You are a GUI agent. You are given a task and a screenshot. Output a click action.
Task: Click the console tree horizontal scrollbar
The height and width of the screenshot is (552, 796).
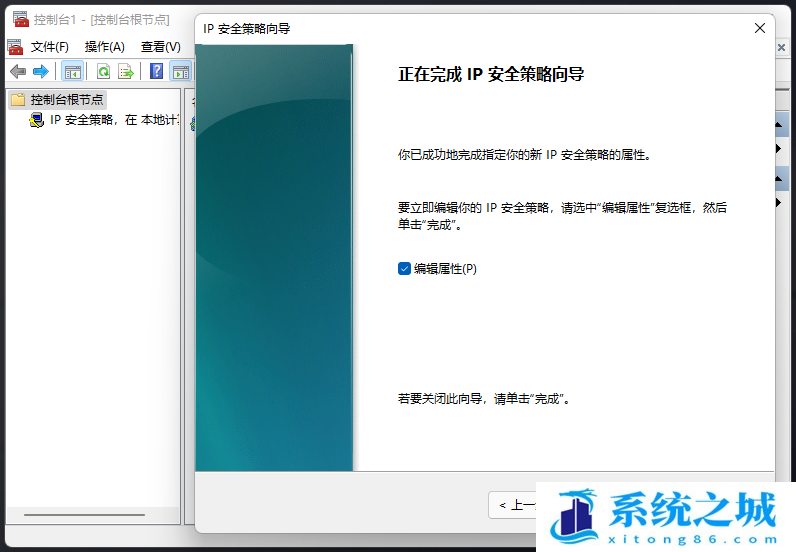pos(84,514)
